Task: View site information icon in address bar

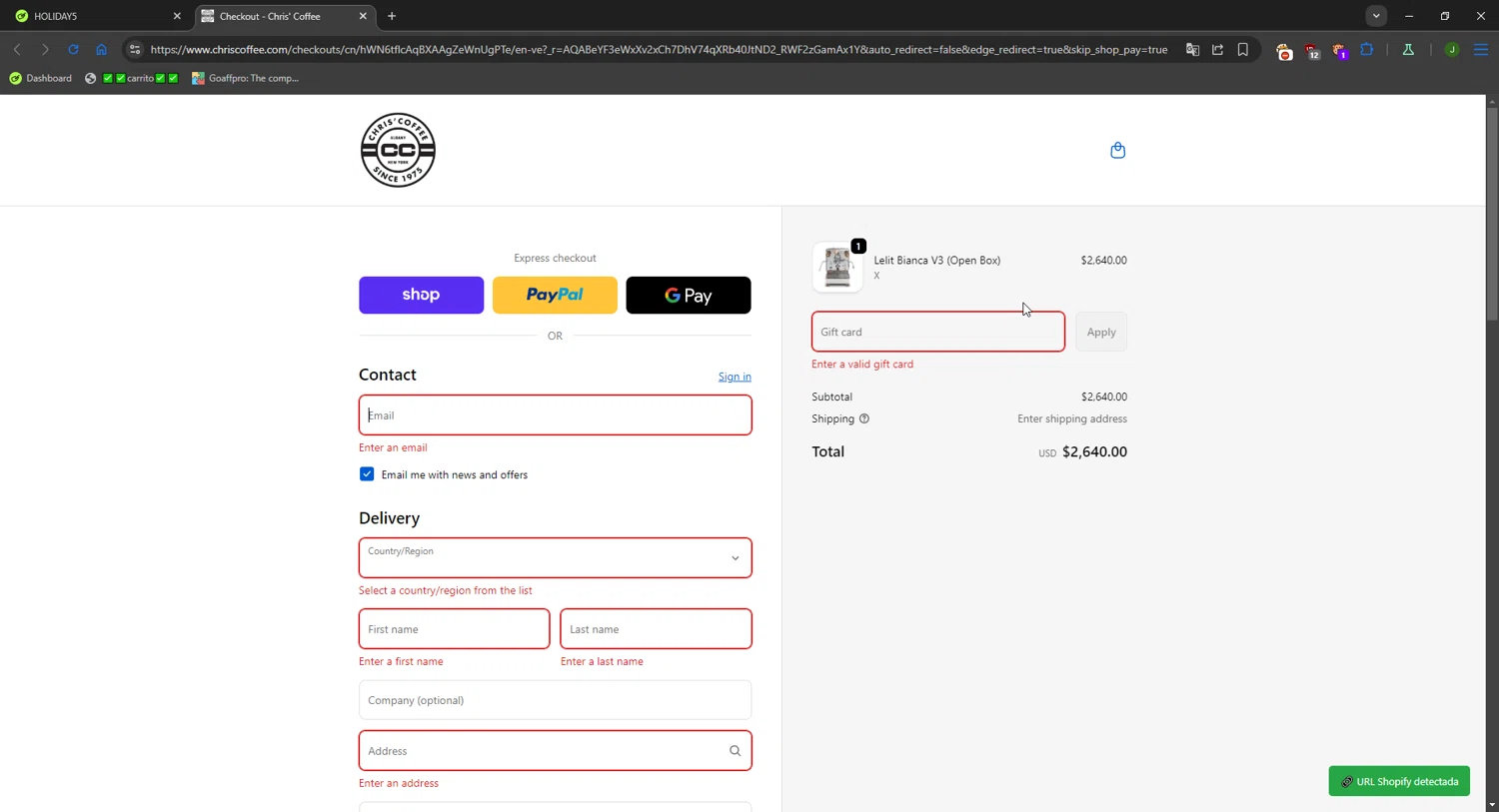Action: 135,49
